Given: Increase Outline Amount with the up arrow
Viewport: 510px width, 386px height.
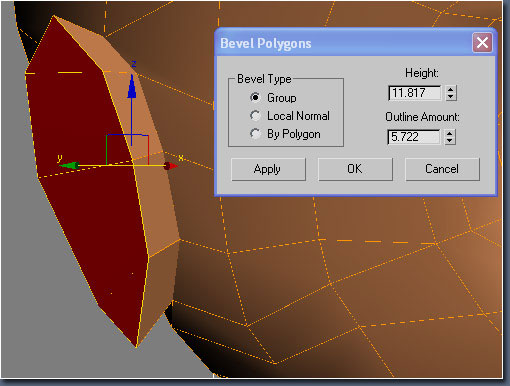Looking at the screenshot, I should pos(450,133).
